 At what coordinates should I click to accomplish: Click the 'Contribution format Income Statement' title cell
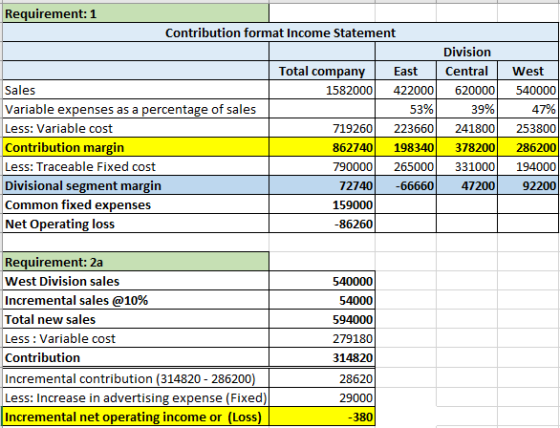tap(280, 33)
